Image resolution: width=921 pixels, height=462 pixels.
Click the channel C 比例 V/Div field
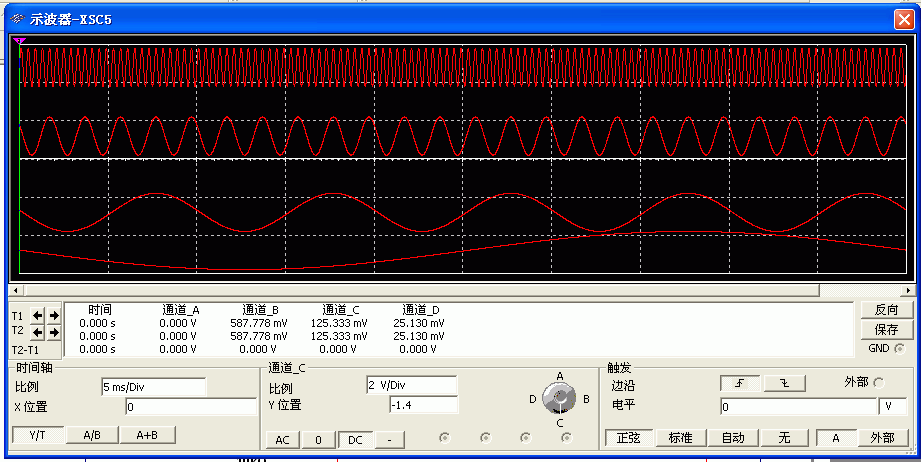(x=411, y=385)
